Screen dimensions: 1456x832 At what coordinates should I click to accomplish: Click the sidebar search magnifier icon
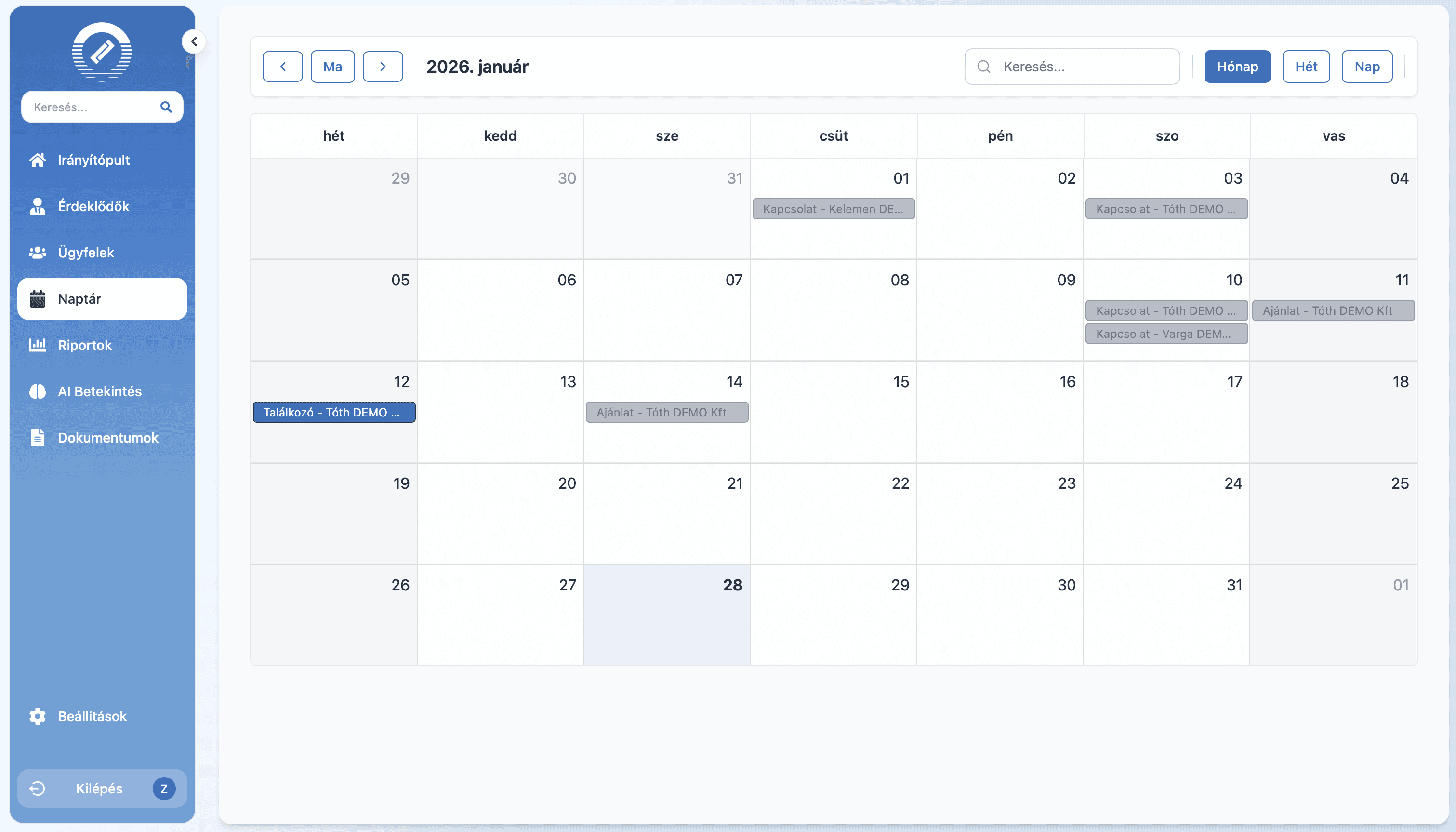tap(166, 107)
